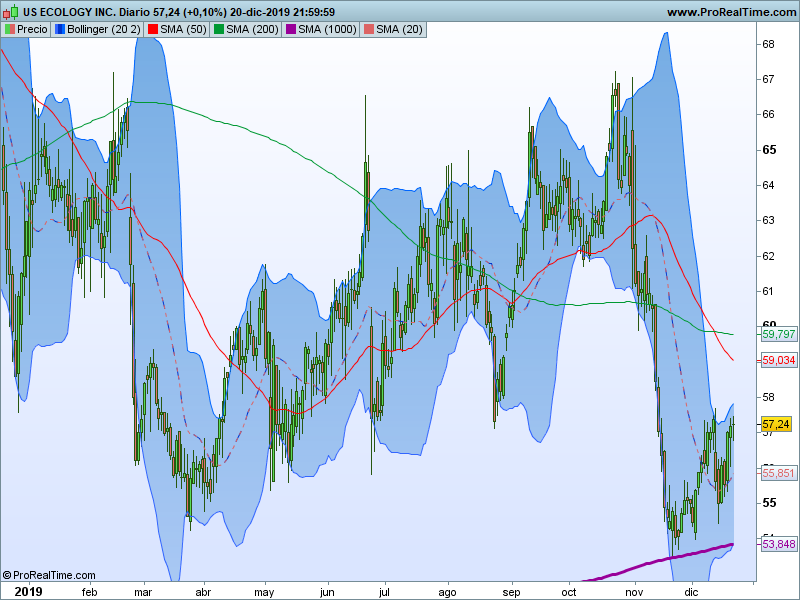
Task: Click the 61 value on the price axis
Action: click(x=768, y=291)
